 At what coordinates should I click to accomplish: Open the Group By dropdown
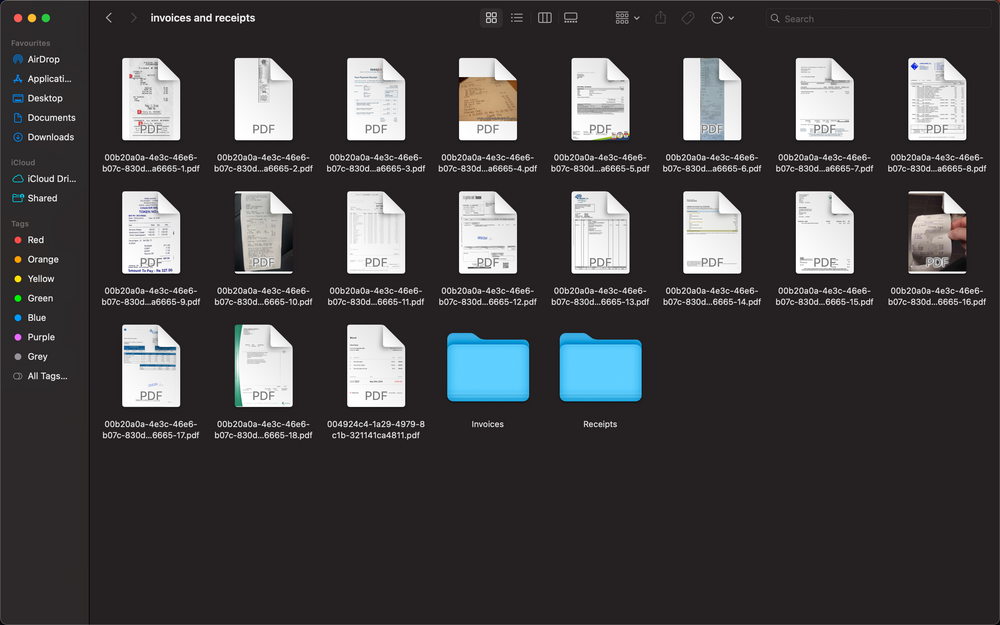tap(626, 18)
